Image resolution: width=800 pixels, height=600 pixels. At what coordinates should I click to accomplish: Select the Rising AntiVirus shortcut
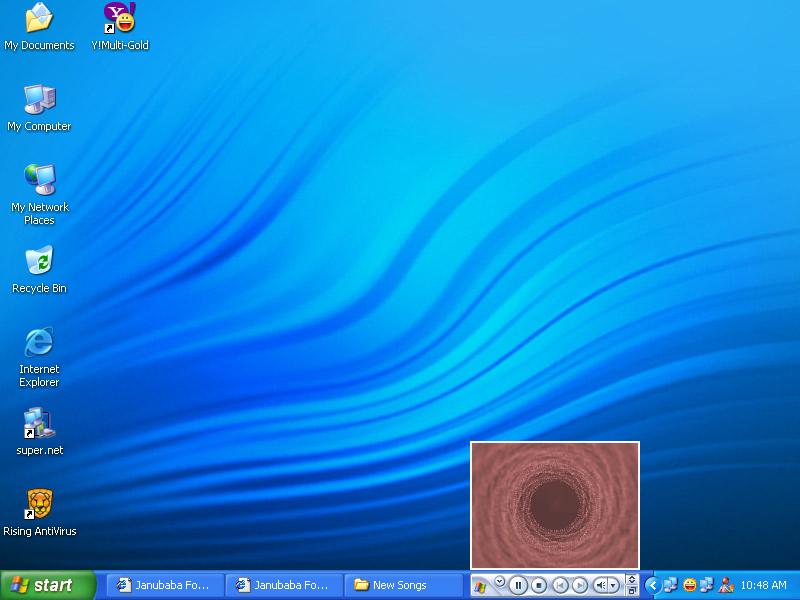(39, 513)
